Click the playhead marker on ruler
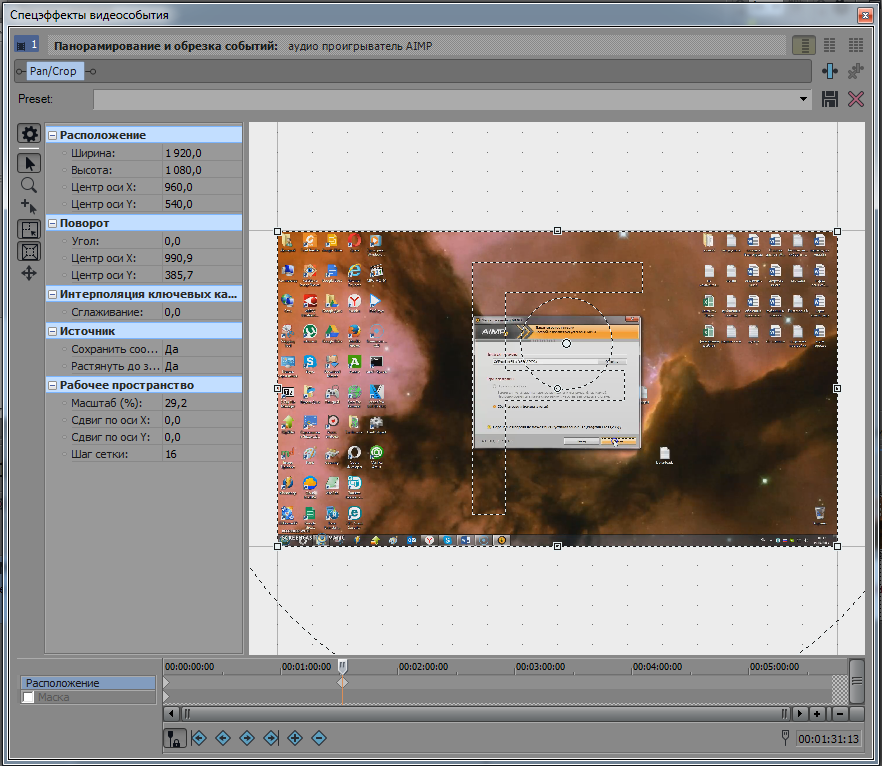 coord(343,666)
